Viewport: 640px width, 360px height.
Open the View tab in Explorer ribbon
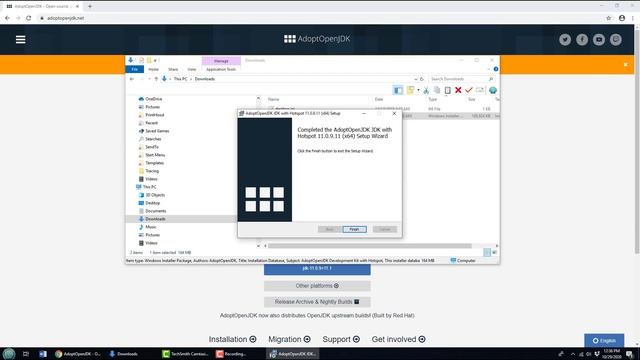point(192,69)
